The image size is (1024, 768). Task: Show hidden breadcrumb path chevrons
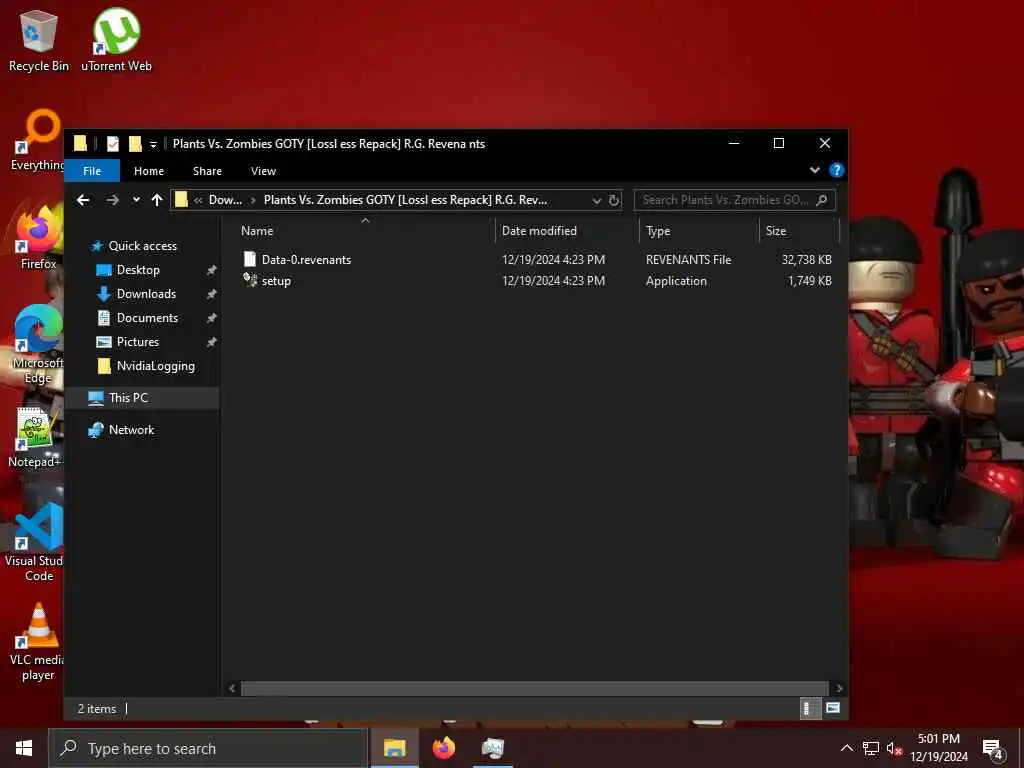[x=198, y=200]
